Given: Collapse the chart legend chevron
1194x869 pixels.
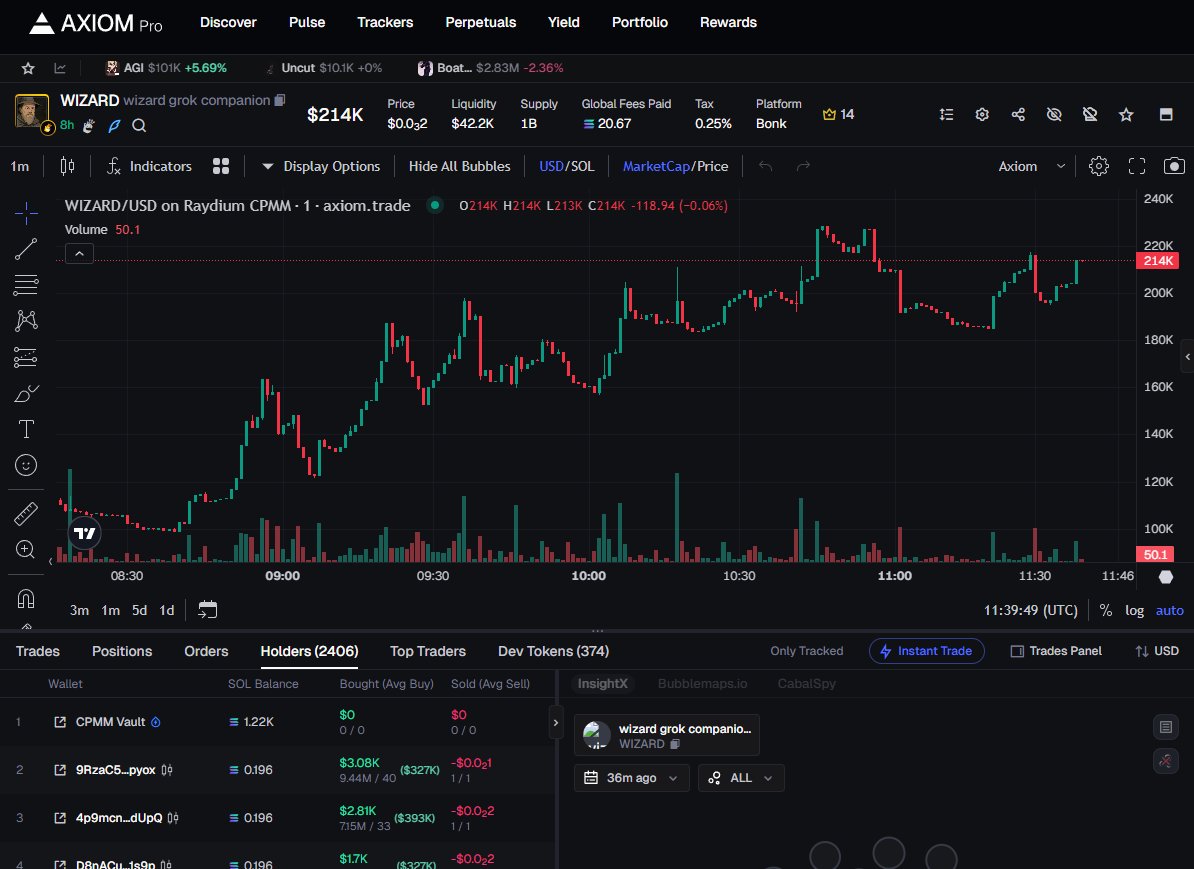Looking at the screenshot, I should [x=79, y=254].
